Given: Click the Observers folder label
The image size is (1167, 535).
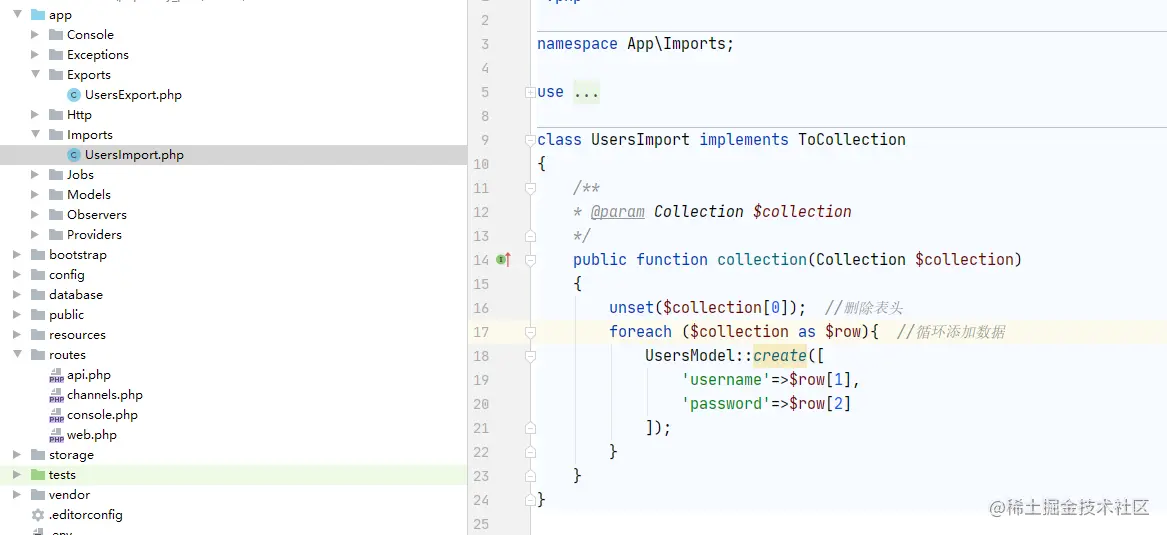Looking at the screenshot, I should tap(97, 214).
